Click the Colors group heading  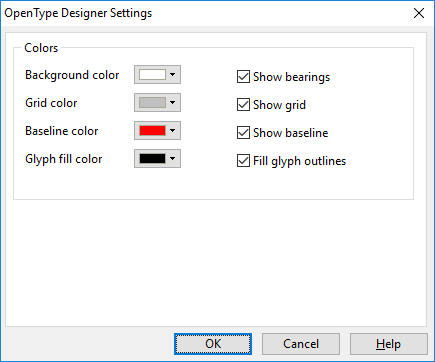click(41, 48)
